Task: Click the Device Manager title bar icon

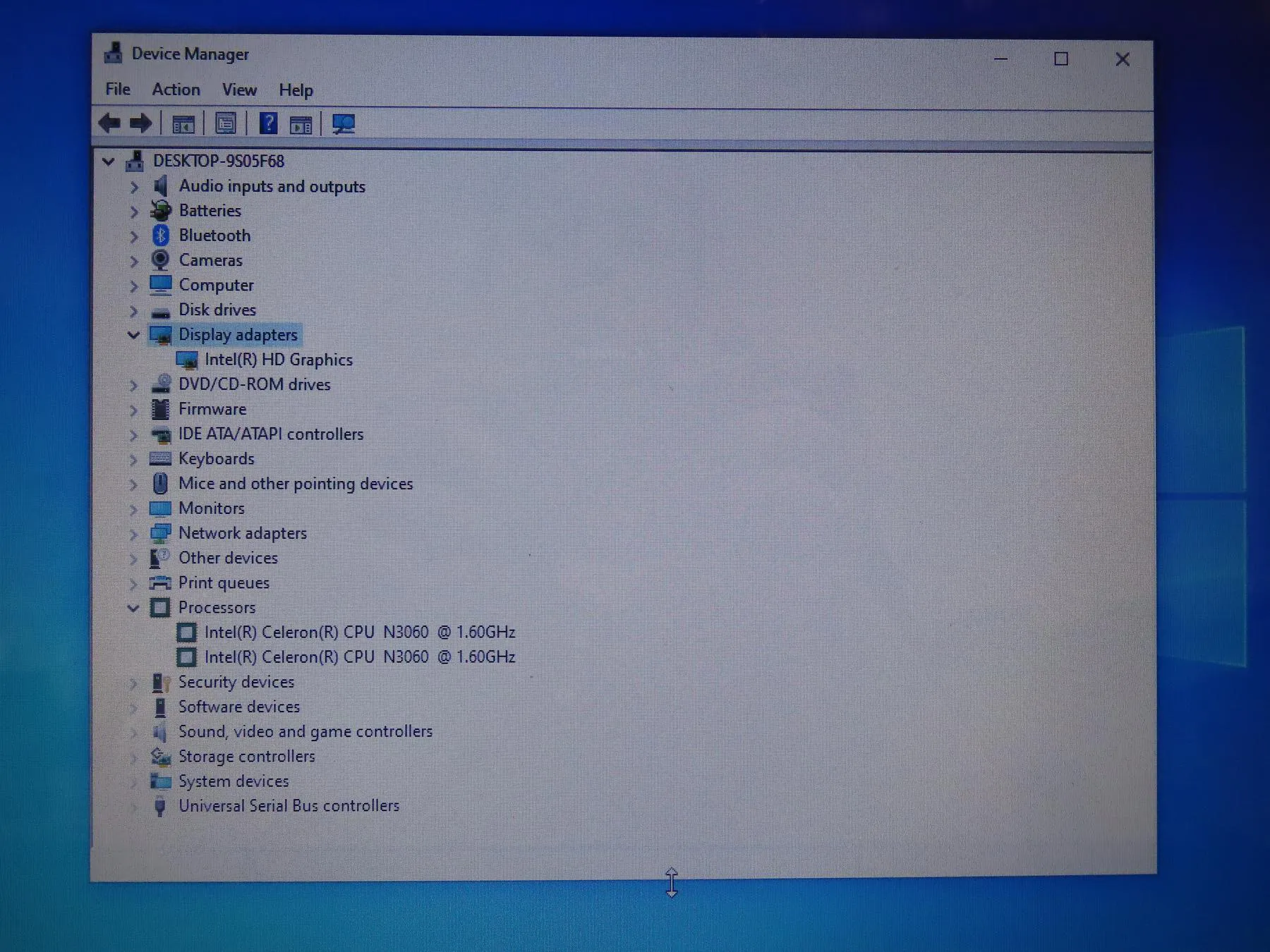Action: pos(113,54)
